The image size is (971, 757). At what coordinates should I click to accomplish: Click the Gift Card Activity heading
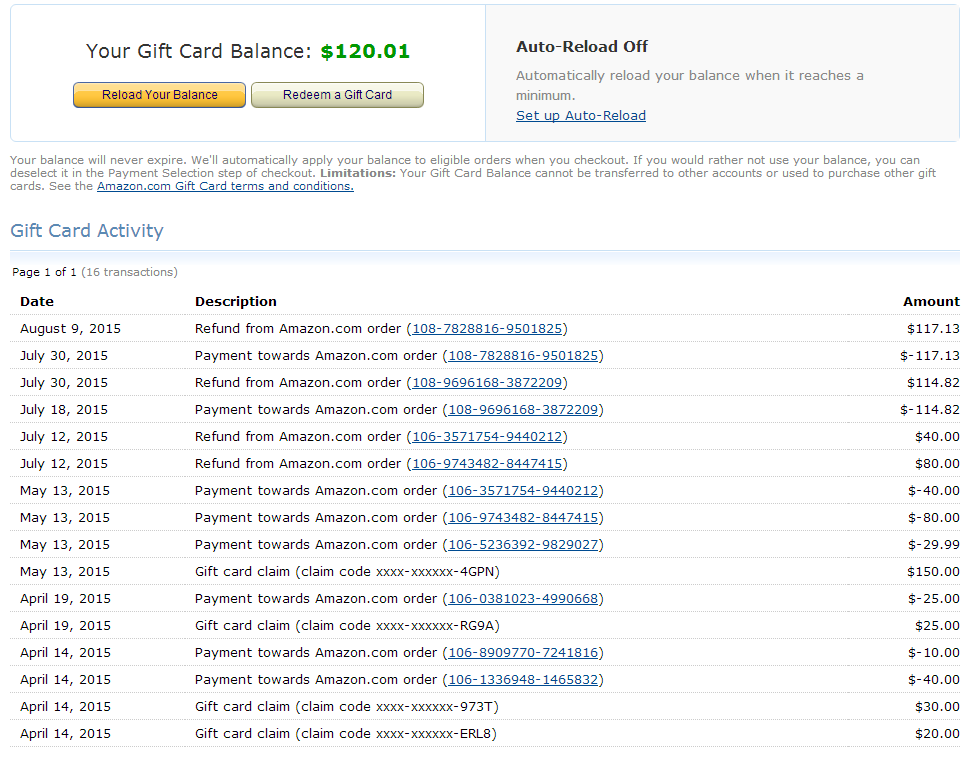pyautogui.click(x=86, y=231)
